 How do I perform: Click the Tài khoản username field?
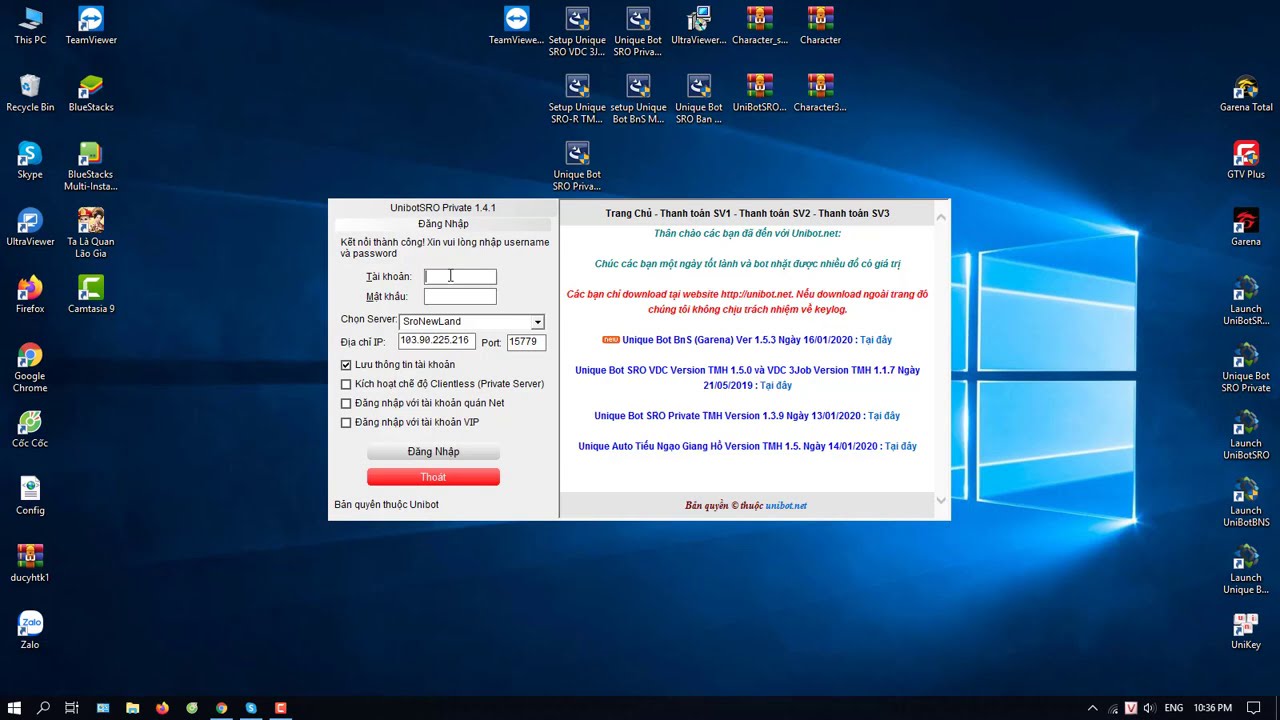point(460,277)
